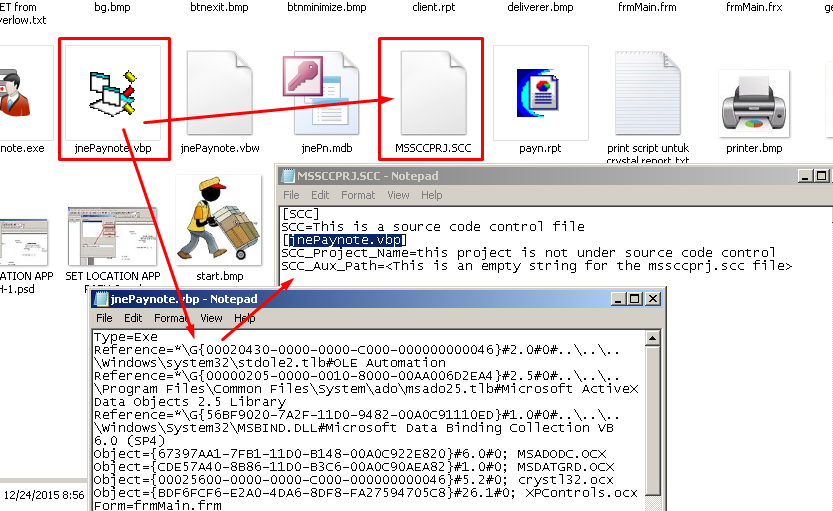Select the SET LOCATION APP image thumbnail
The image size is (833, 511).
[113, 236]
